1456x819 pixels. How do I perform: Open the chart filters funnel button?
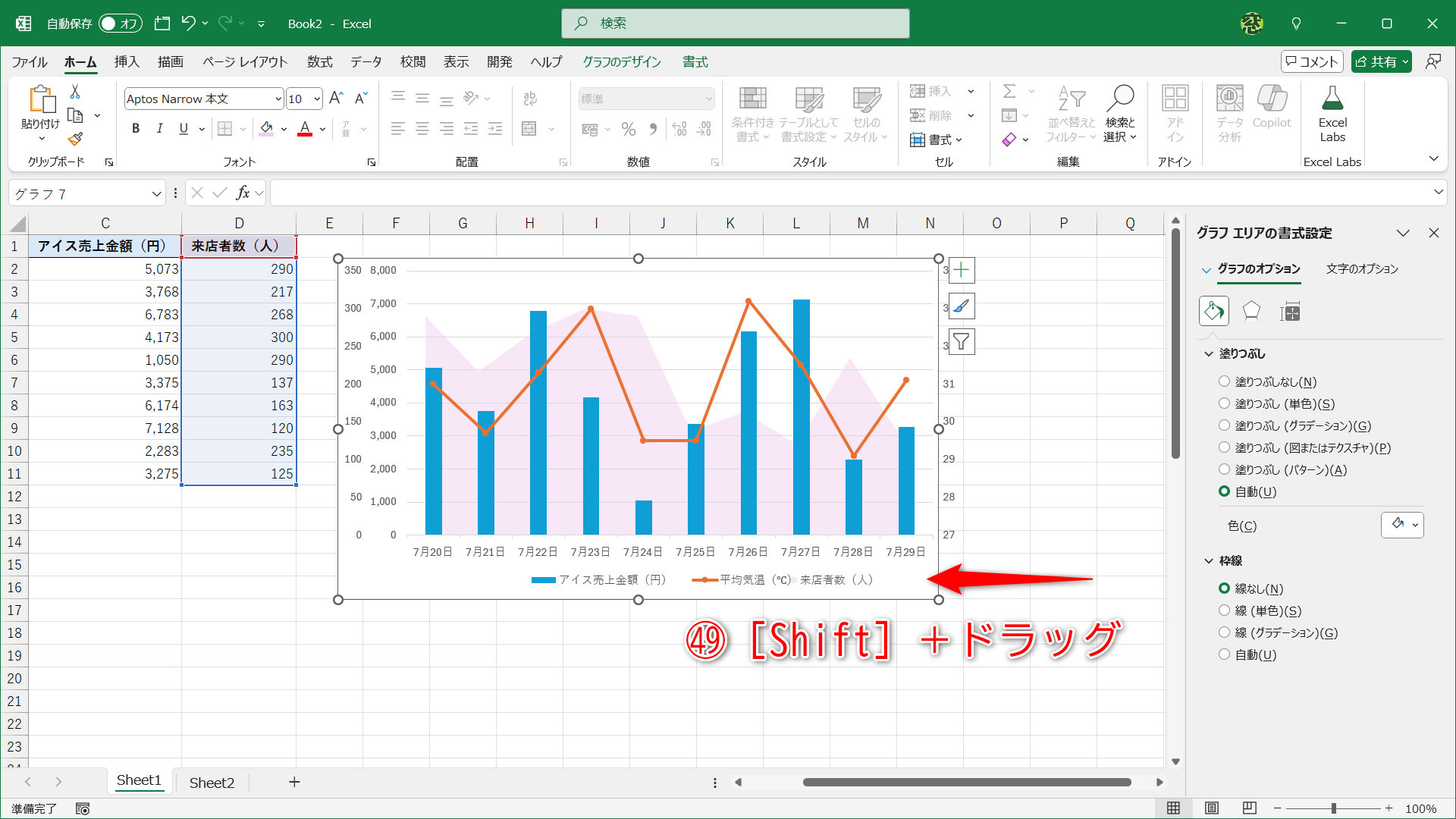(962, 341)
